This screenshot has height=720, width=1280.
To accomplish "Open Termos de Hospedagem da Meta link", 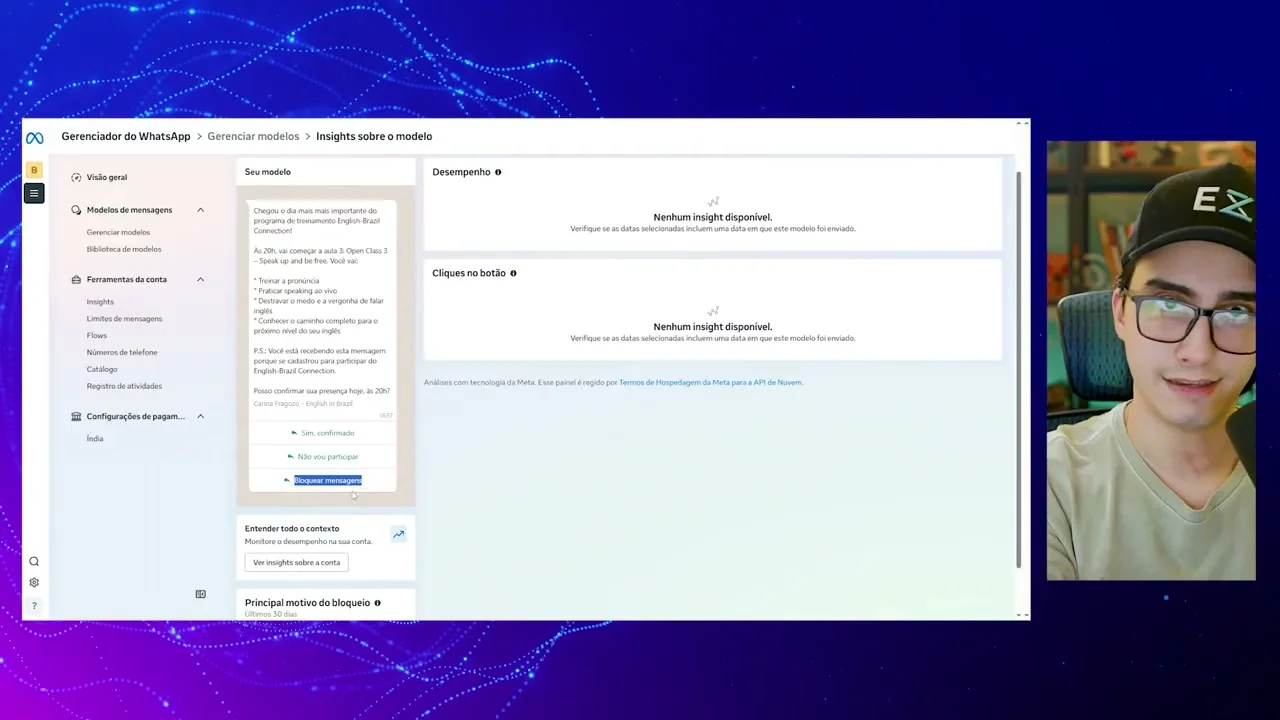I will tap(710, 382).
